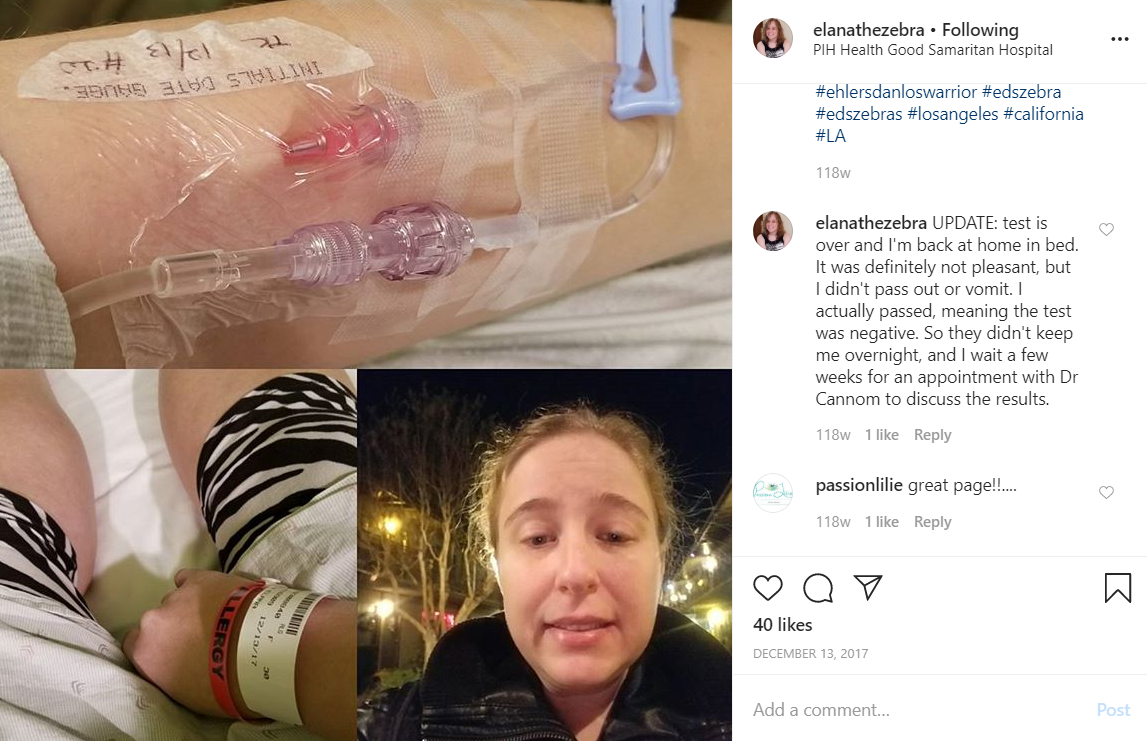The height and width of the screenshot is (741, 1147).
Task: Open elanathezebra's profile picture in the header
Action: [x=772, y=38]
